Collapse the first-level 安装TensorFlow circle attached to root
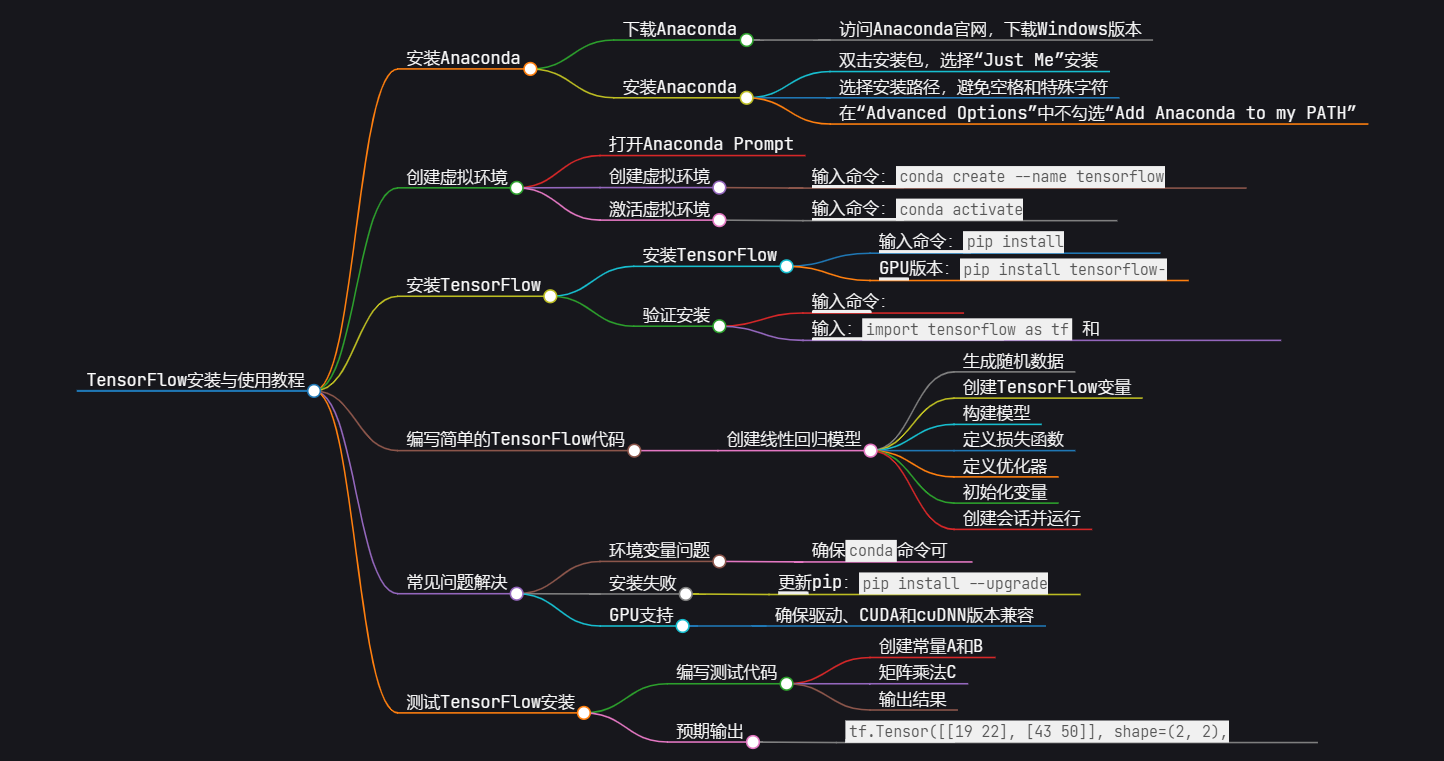 pos(550,296)
